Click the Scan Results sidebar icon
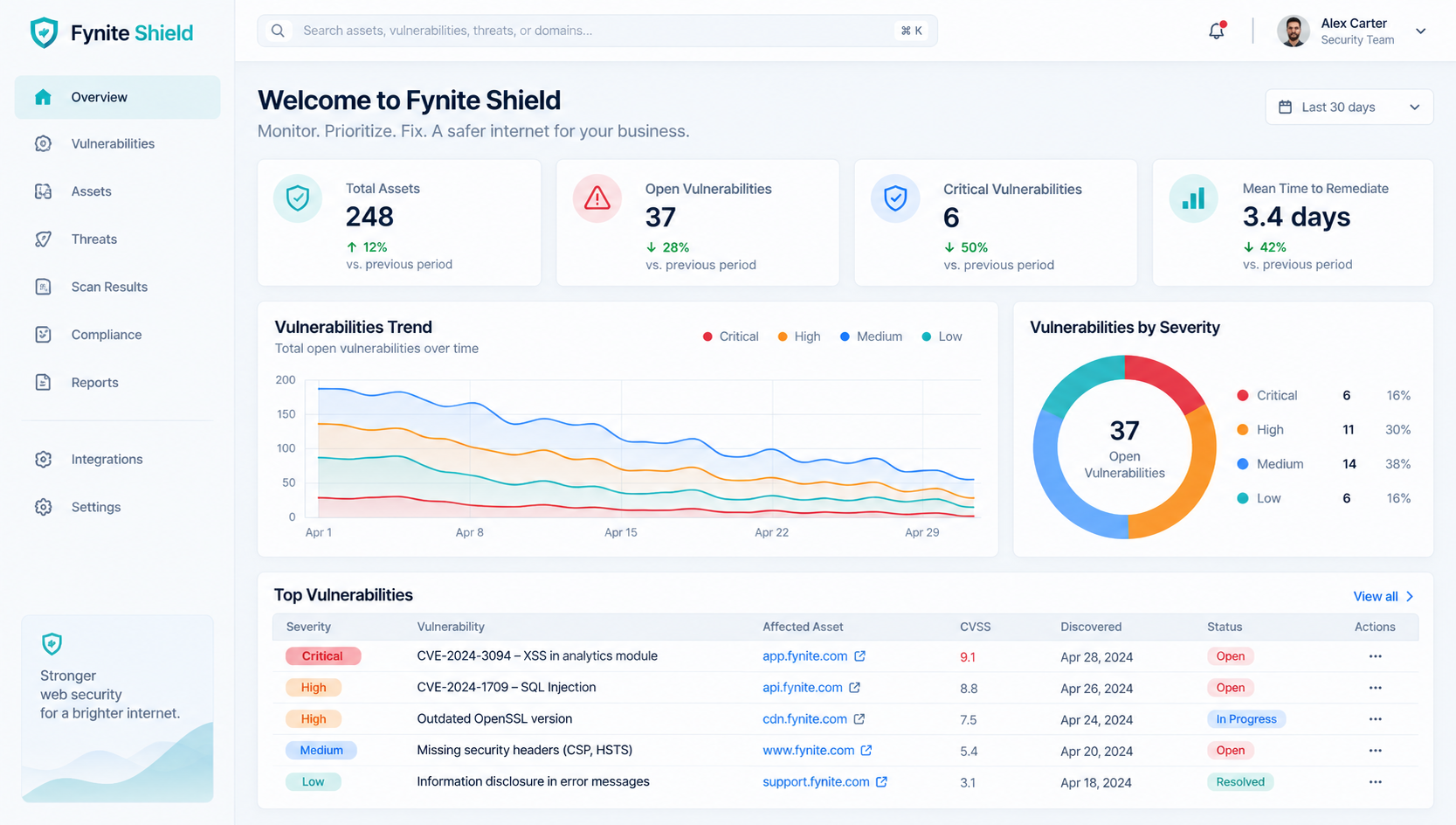This screenshot has height=825, width=1456. pyautogui.click(x=43, y=287)
